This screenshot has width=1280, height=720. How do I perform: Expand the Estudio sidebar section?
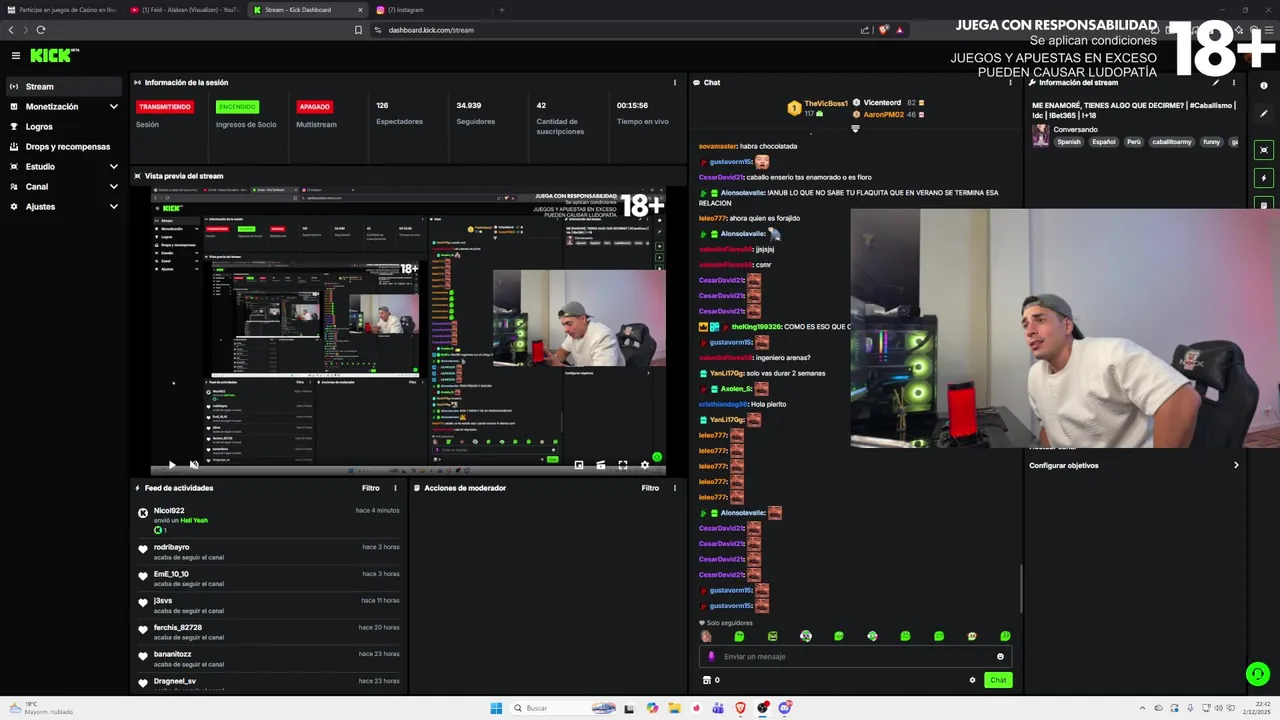point(64,167)
